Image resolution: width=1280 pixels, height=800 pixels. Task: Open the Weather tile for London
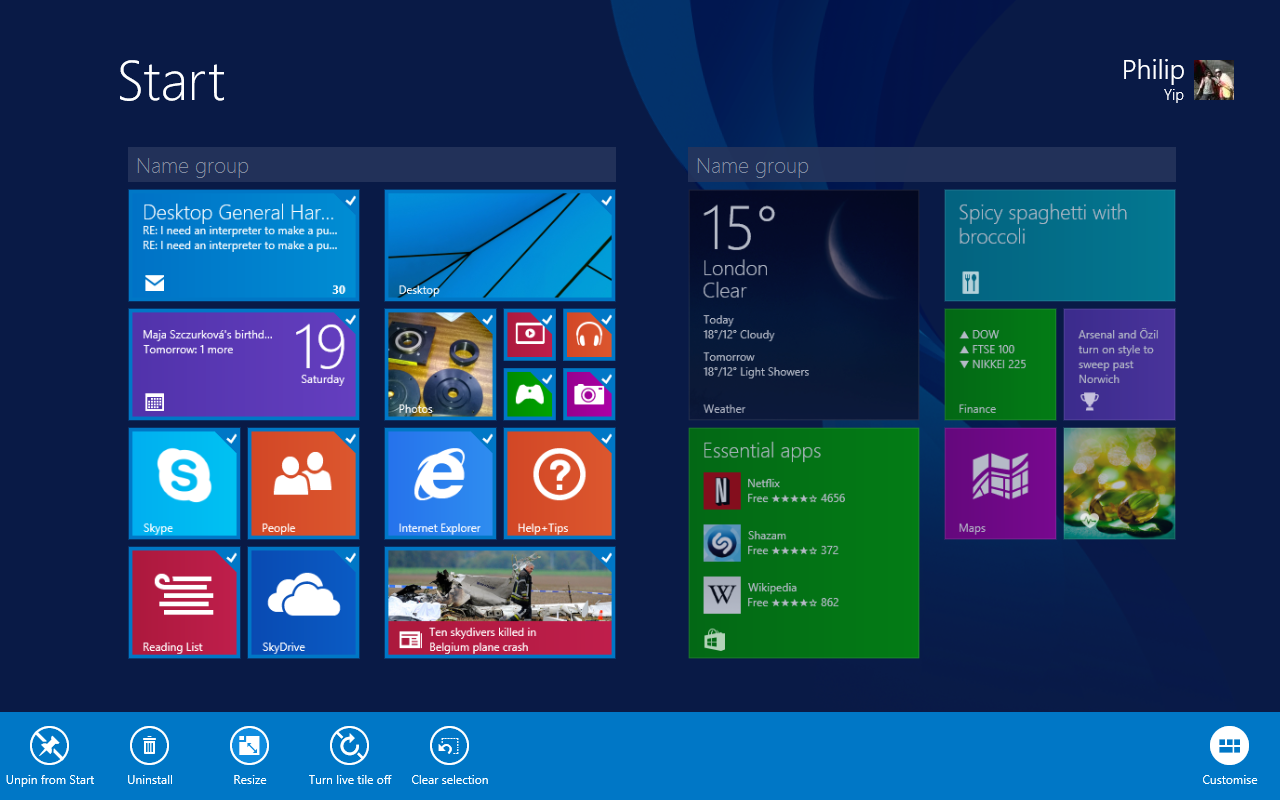click(804, 305)
